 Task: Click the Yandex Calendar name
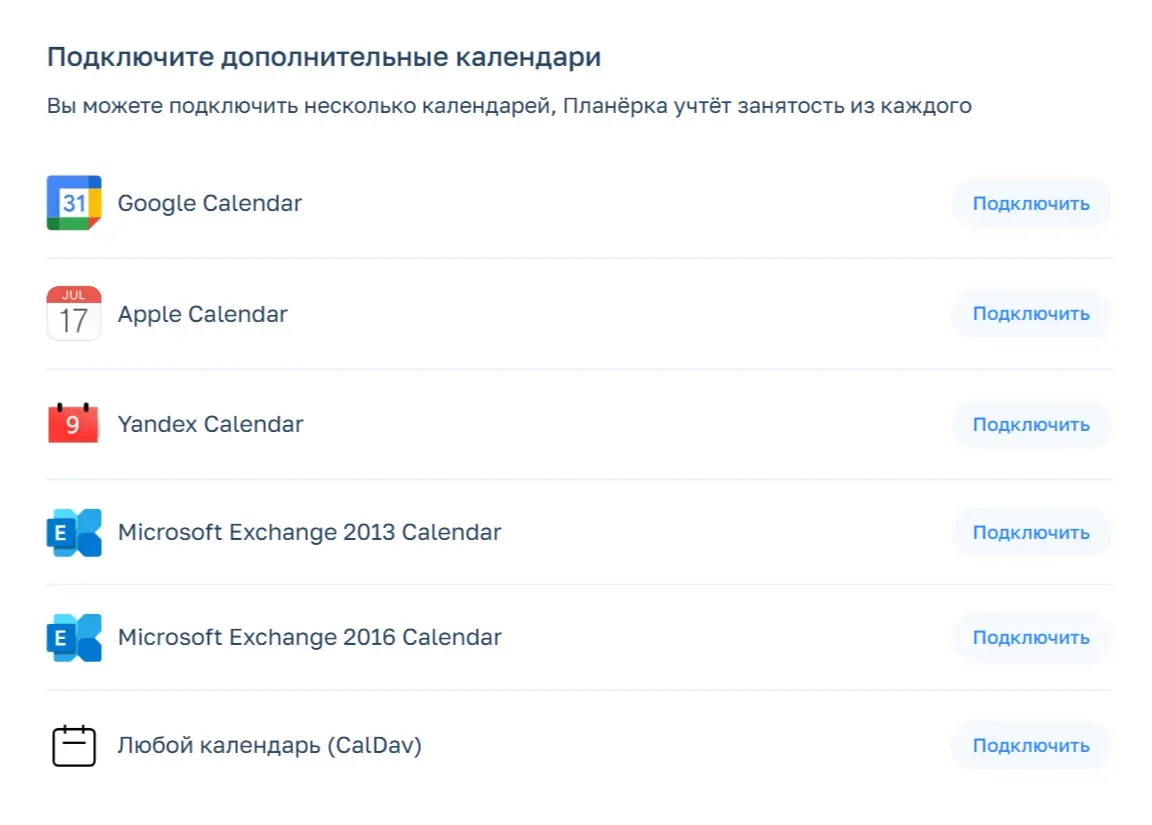[210, 424]
